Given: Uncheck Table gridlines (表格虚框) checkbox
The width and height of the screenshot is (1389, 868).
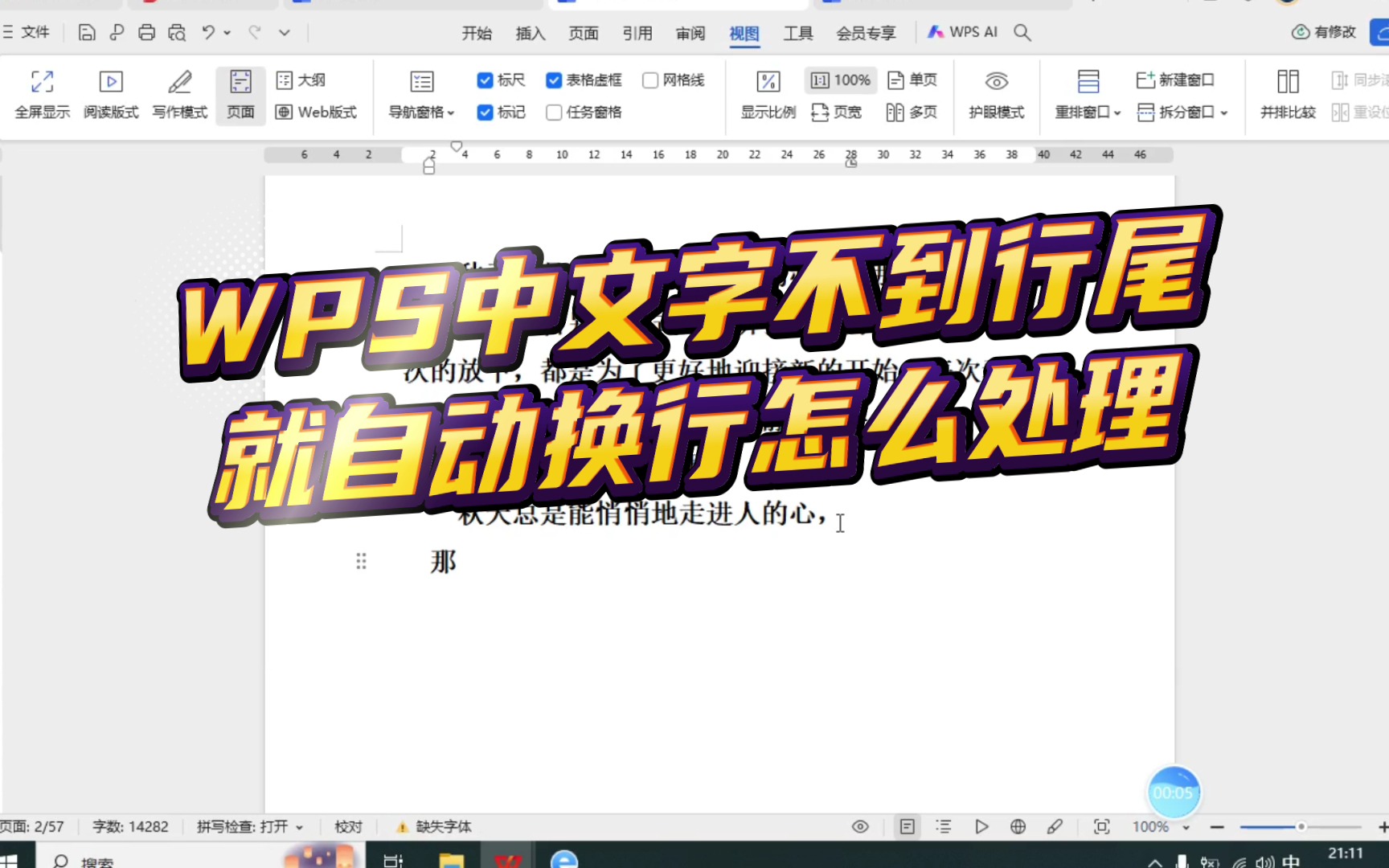Looking at the screenshot, I should point(554,80).
